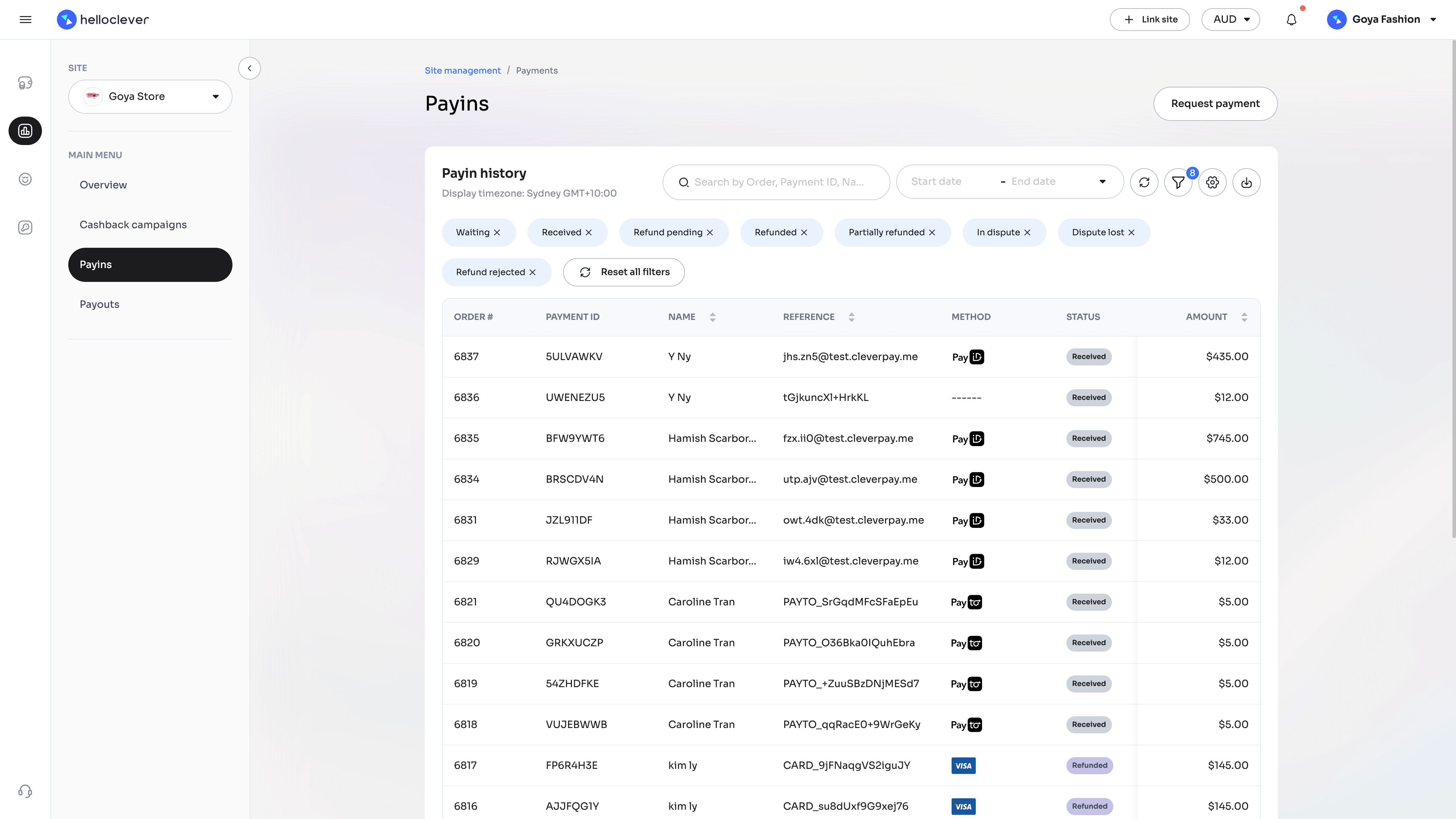
Task: Click the $500.00 amount for order 6834
Action: [x=1225, y=480]
